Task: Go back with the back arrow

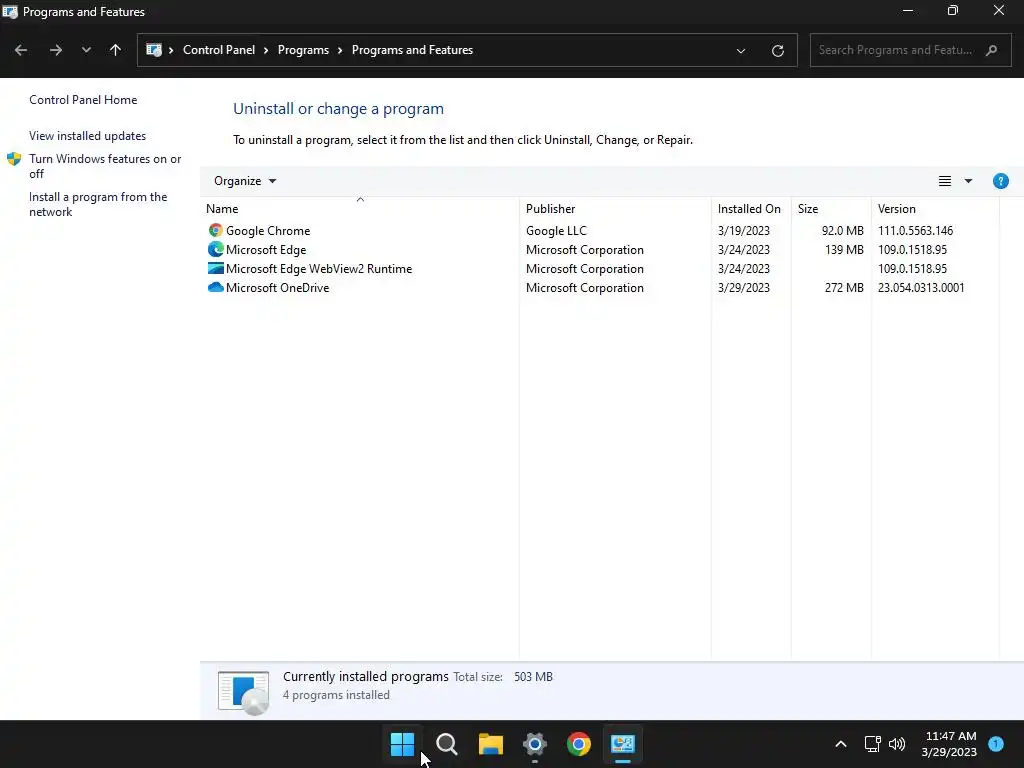Action: pyautogui.click(x=21, y=50)
